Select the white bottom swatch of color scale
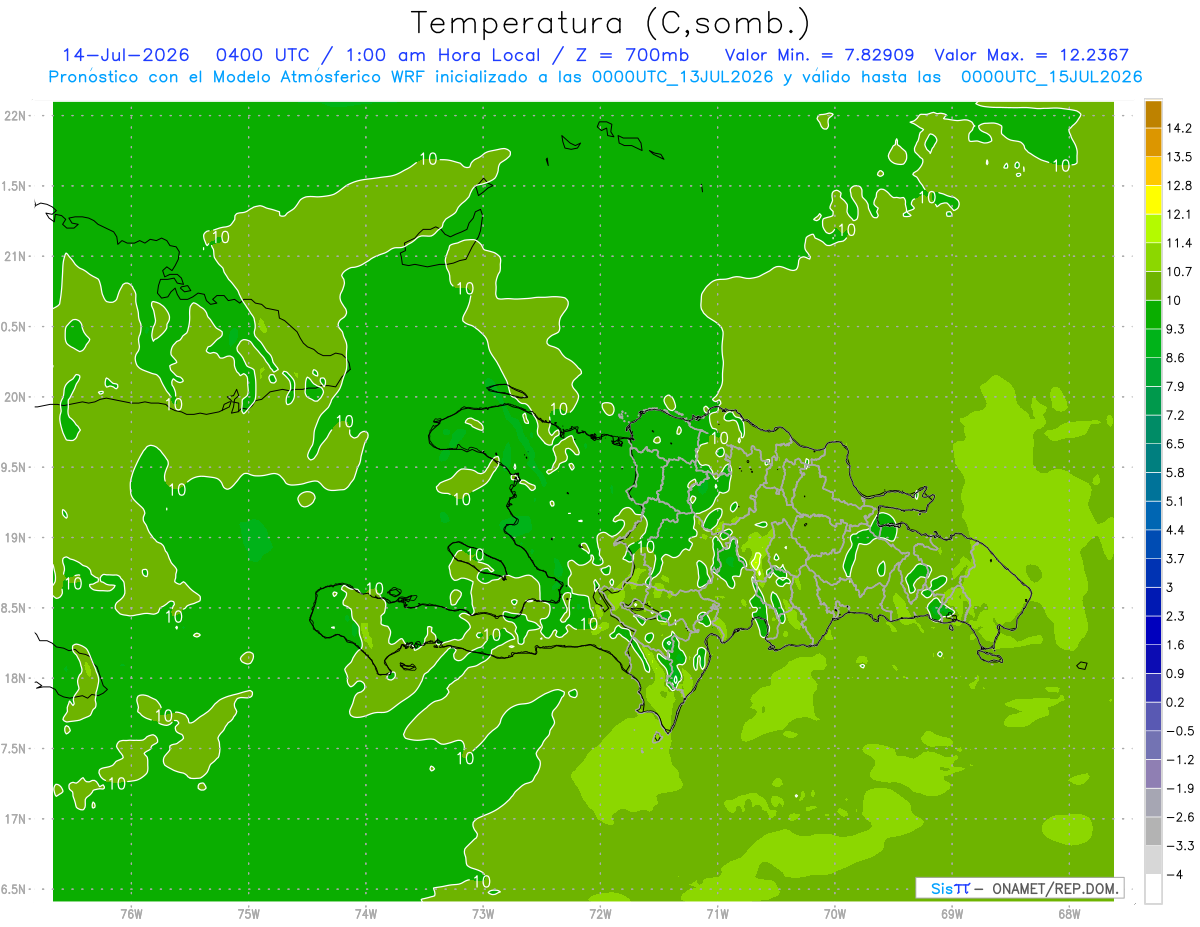This screenshot has height=927, width=1200. [1154, 888]
